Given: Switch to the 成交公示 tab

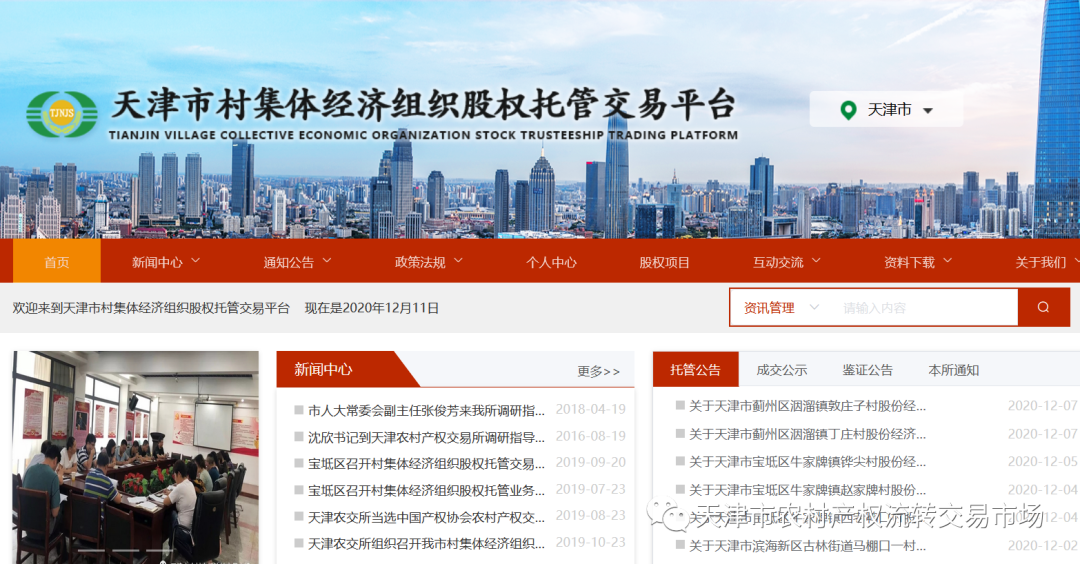Looking at the screenshot, I should 782,370.
